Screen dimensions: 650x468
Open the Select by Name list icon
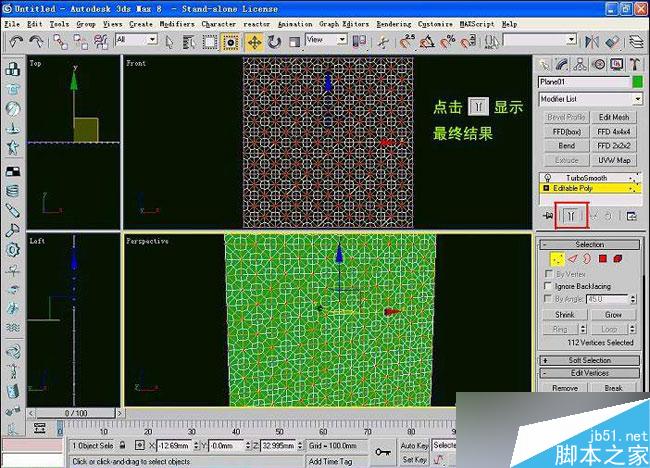coord(189,42)
